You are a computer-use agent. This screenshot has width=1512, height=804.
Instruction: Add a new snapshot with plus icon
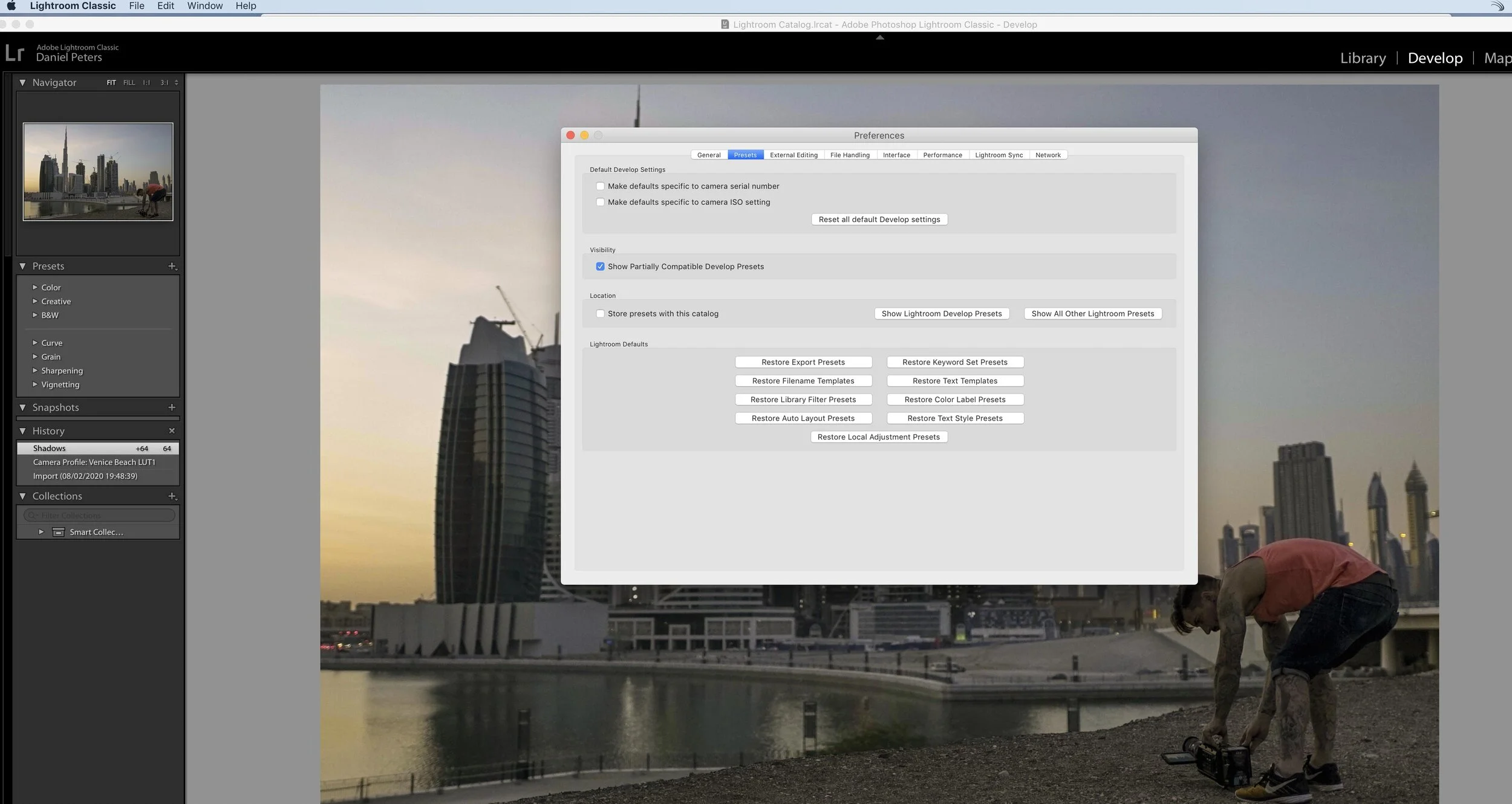(x=172, y=407)
